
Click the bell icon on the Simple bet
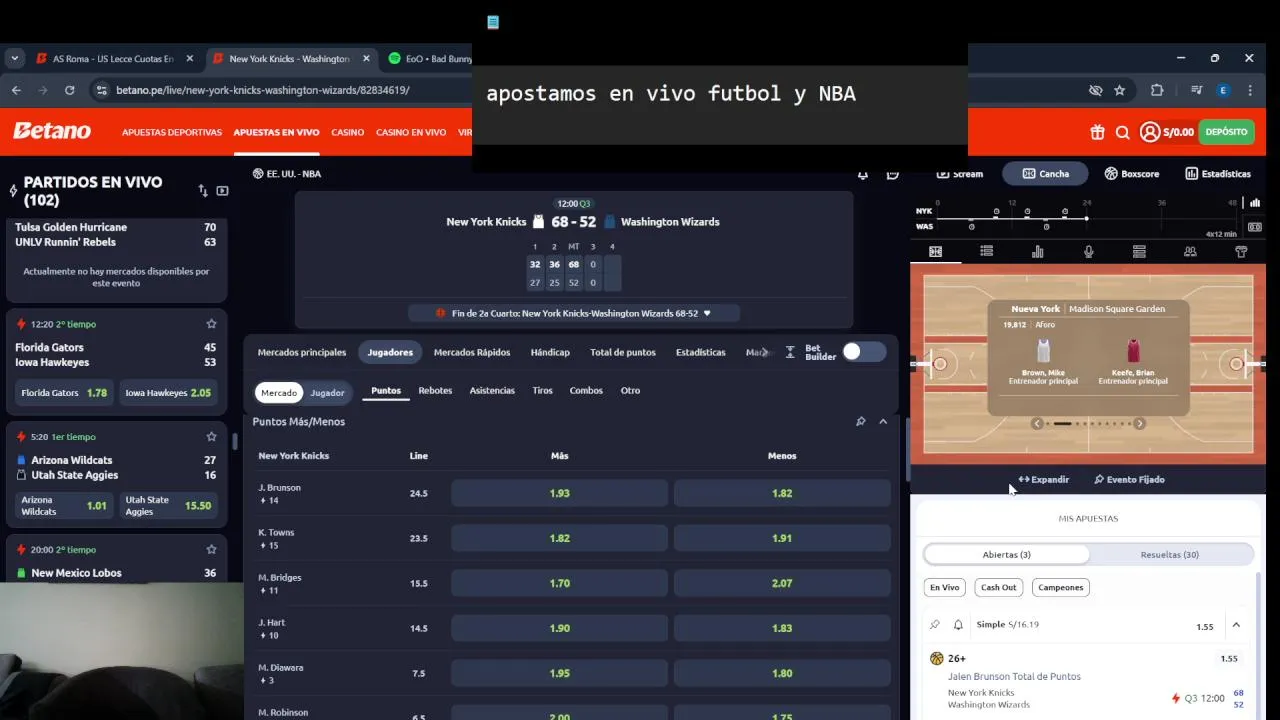coord(958,625)
